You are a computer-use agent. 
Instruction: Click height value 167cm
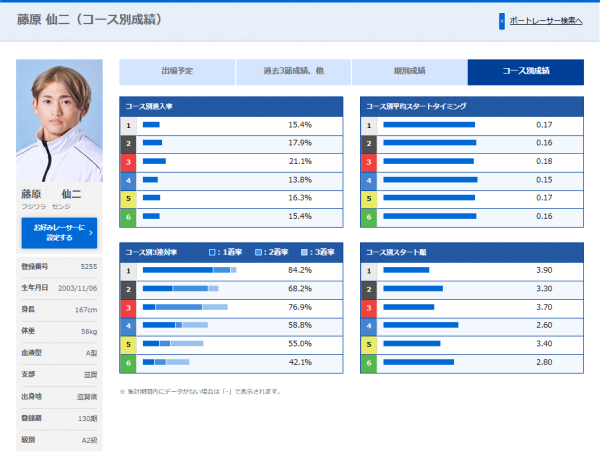86,310
